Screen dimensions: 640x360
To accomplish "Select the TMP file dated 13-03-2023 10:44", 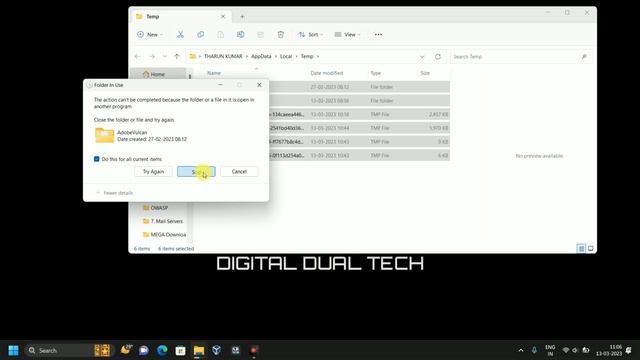I will 359,128.
